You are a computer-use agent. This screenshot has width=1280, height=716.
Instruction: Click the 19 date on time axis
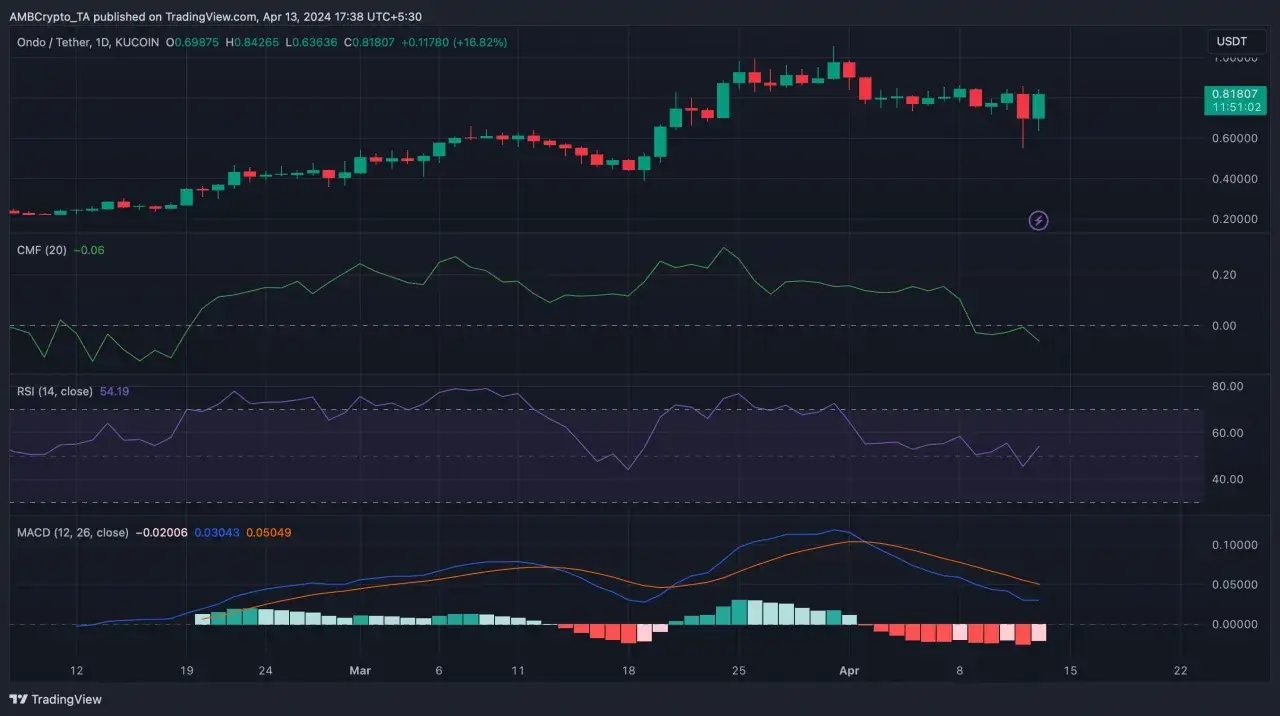click(186, 670)
